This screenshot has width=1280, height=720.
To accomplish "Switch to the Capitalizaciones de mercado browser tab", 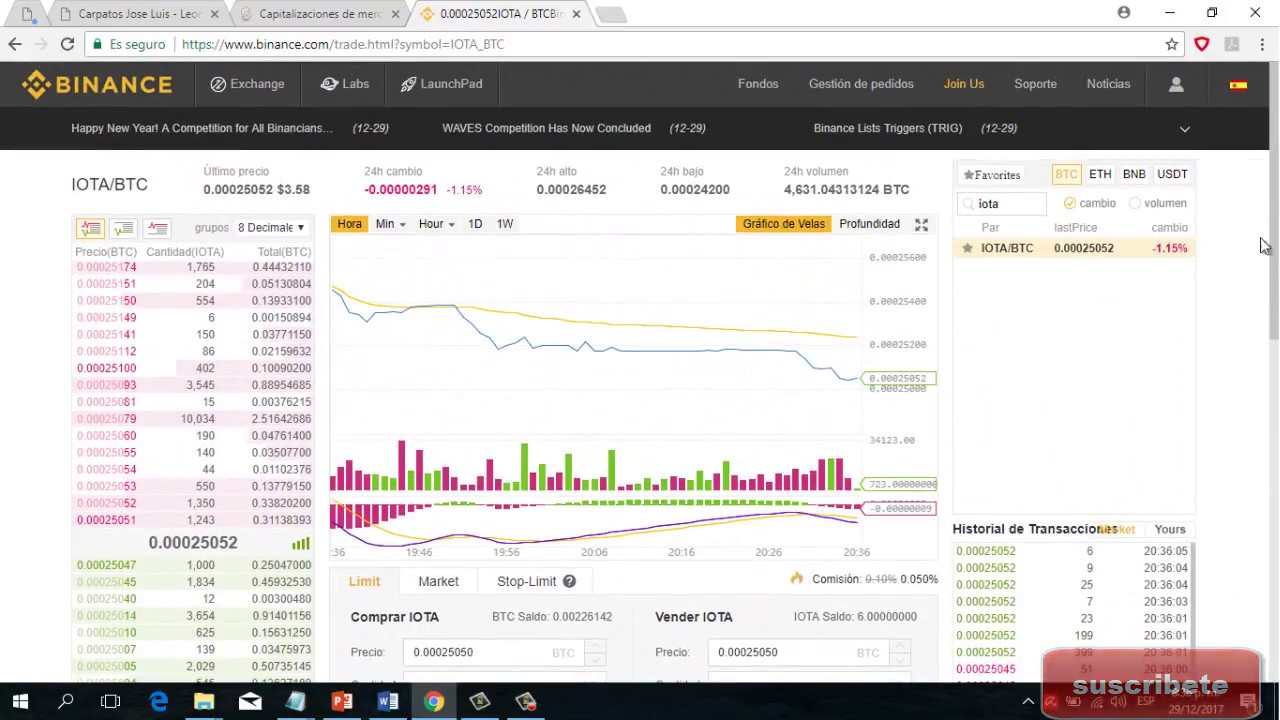I will point(319,14).
